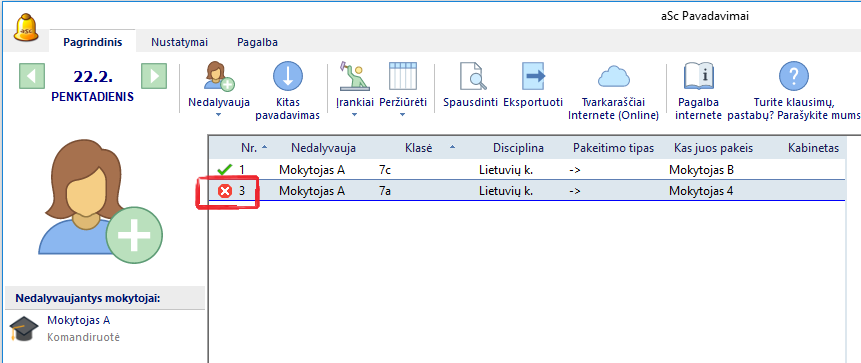Click the date 22.2. PENKTADIENIS
Viewport: 861px width, 363px height.
92,86
